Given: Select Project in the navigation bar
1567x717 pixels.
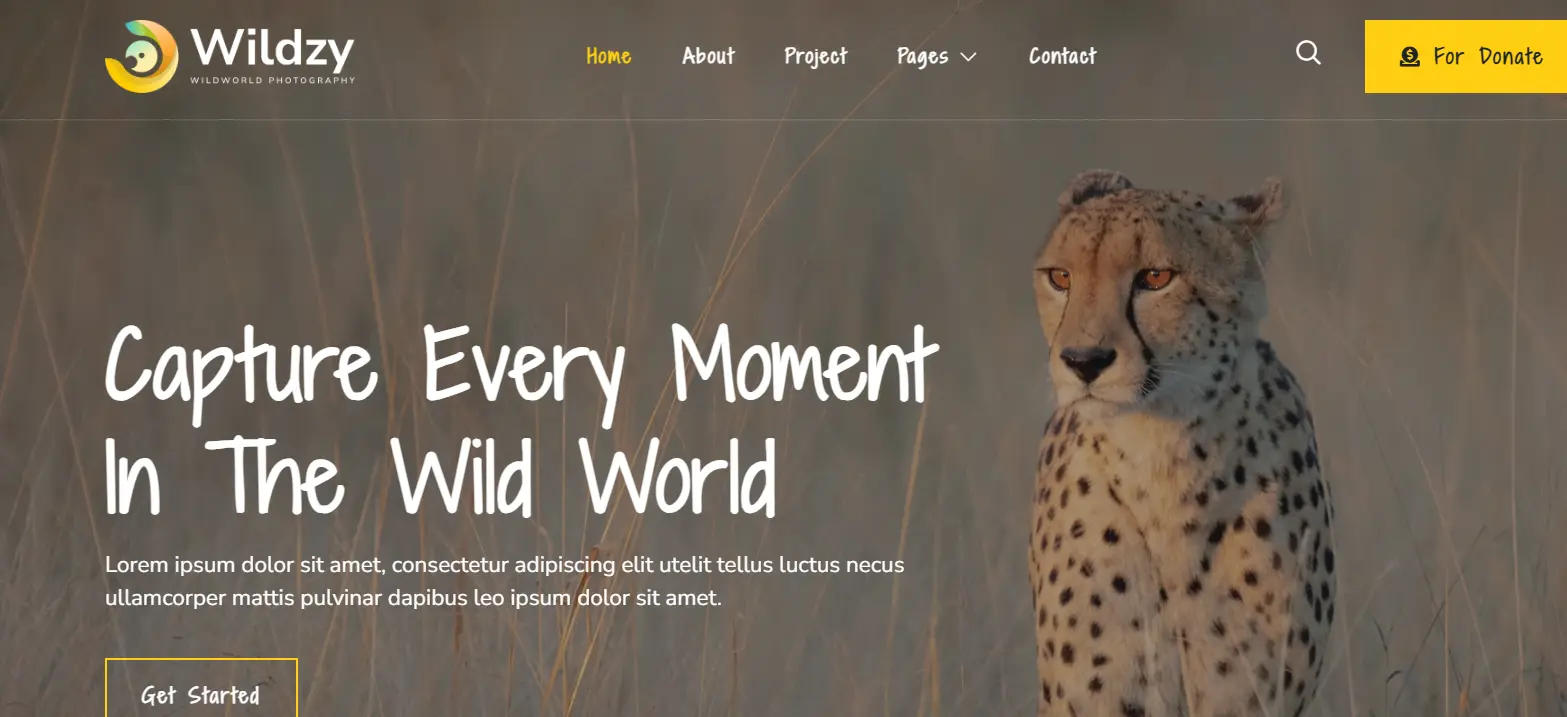Looking at the screenshot, I should click(815, 57).
